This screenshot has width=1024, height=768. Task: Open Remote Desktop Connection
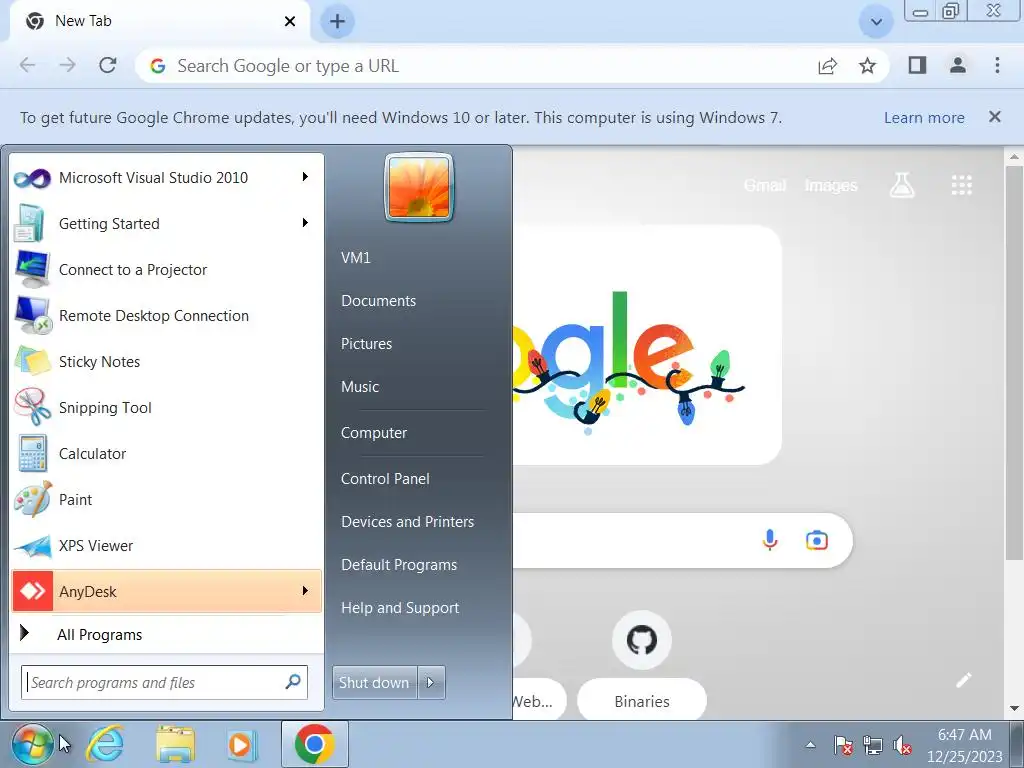(167, 315)
